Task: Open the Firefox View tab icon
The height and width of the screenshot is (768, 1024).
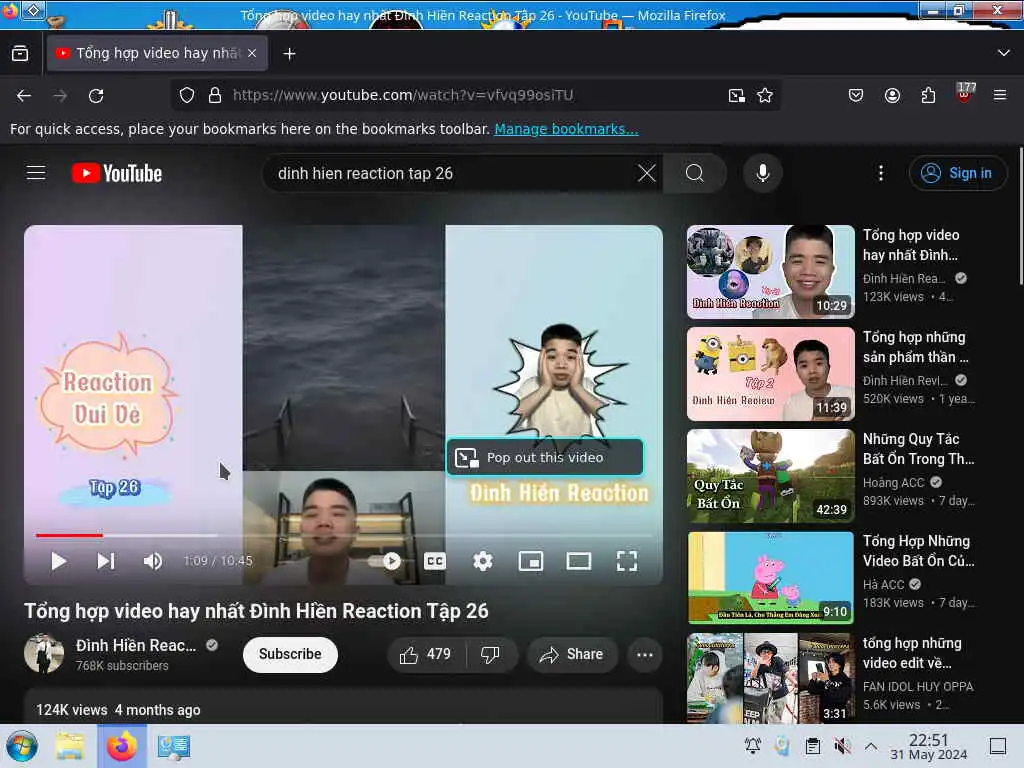Action: (x=20, y=54)
